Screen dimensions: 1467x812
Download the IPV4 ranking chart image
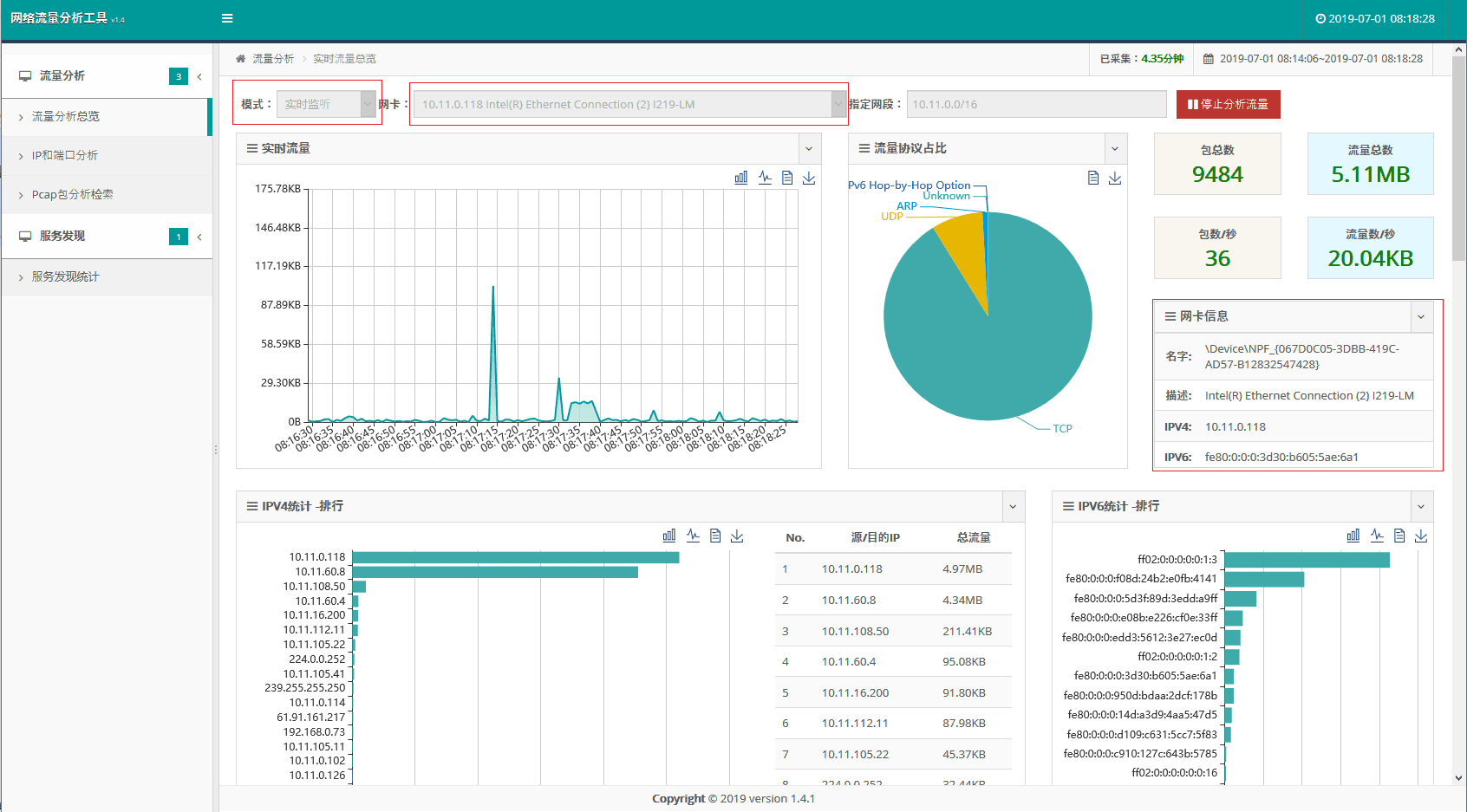pos(737,536)
